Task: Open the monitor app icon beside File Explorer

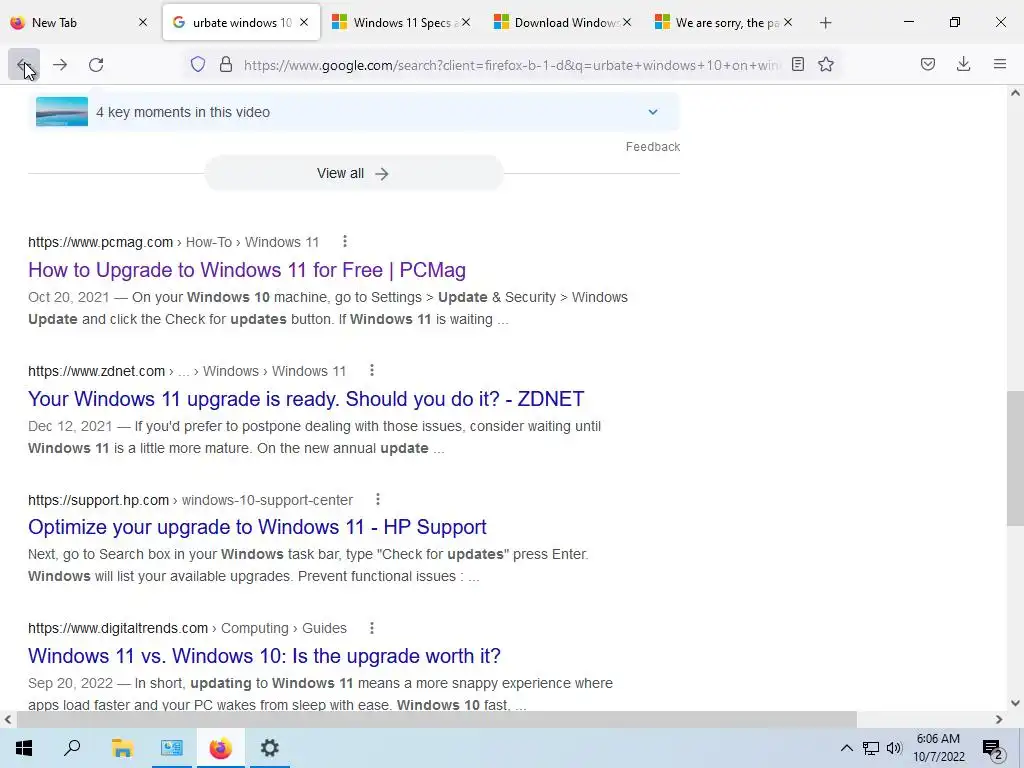Action: pos(172,748)
